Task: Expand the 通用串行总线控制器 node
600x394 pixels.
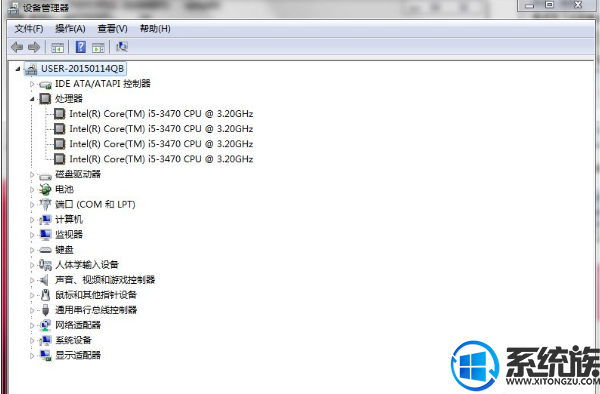Action: pos(32,310)
